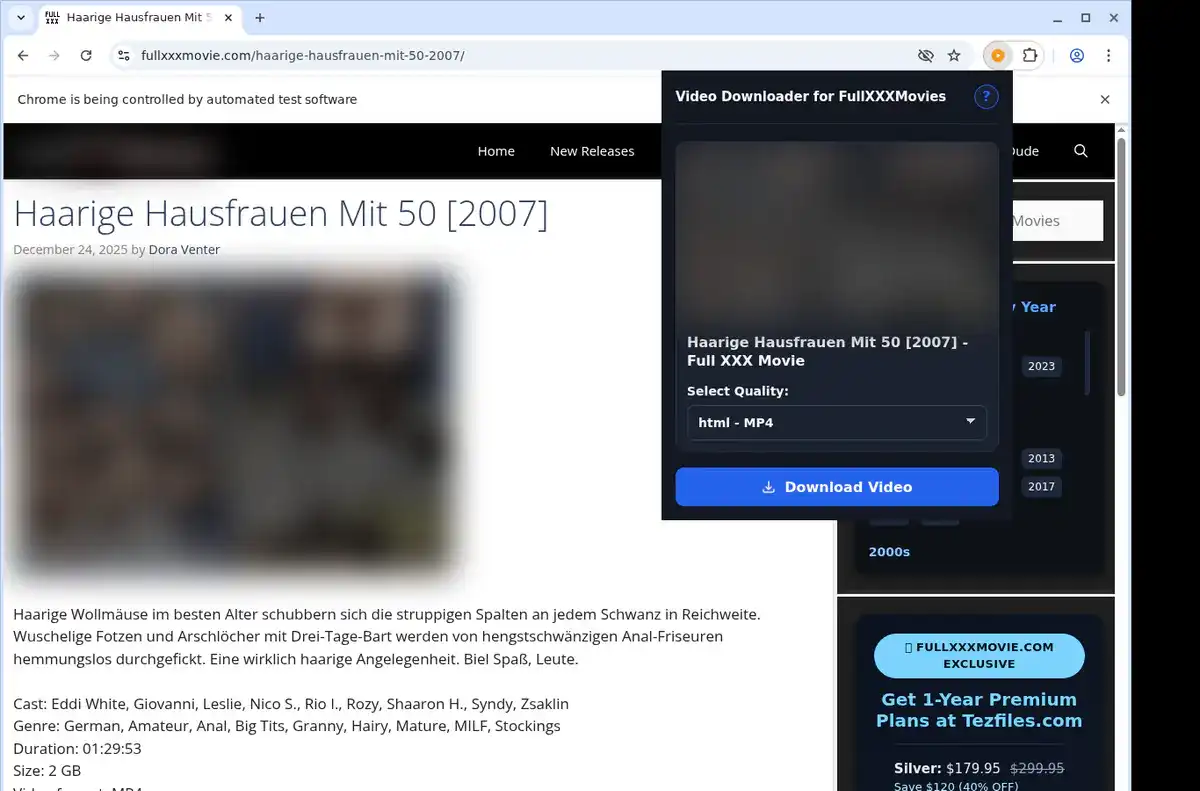Open the crossed-eye tracking protection icon

click(x=925, y=56)
